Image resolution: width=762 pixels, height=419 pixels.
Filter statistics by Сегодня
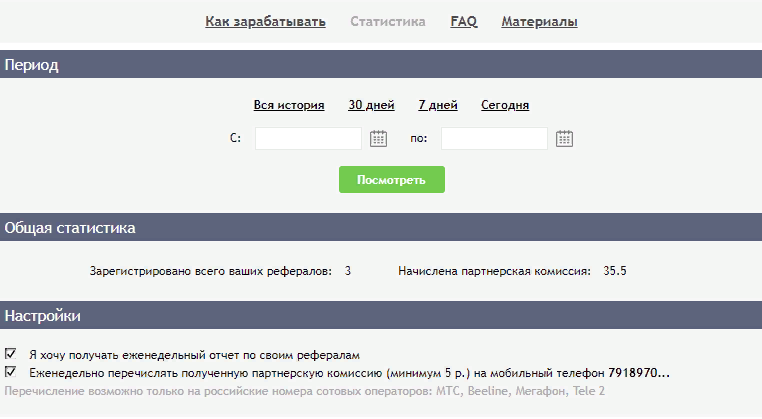[505, 105]
